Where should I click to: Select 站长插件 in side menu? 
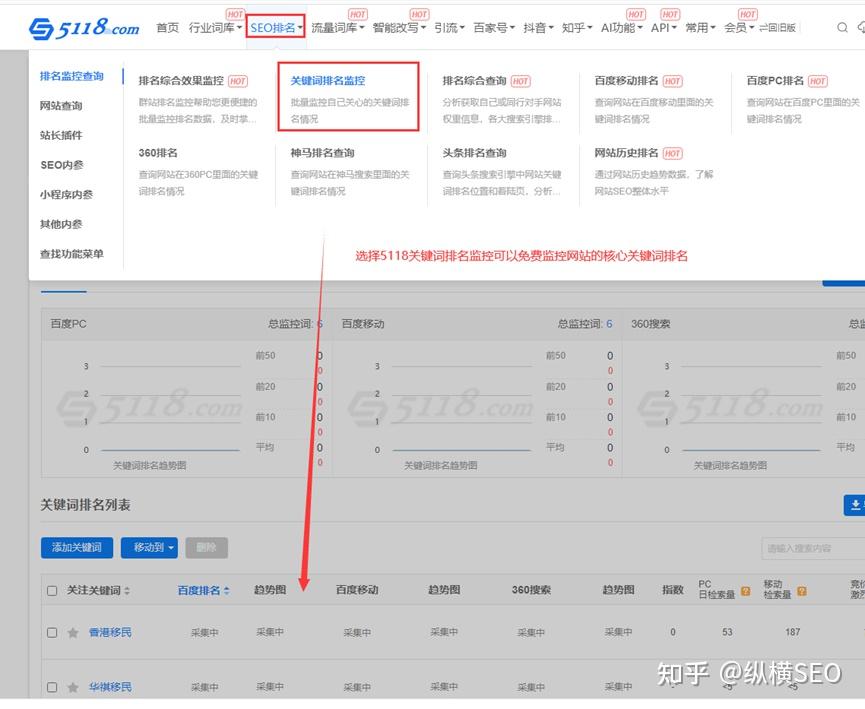point(61,135)
